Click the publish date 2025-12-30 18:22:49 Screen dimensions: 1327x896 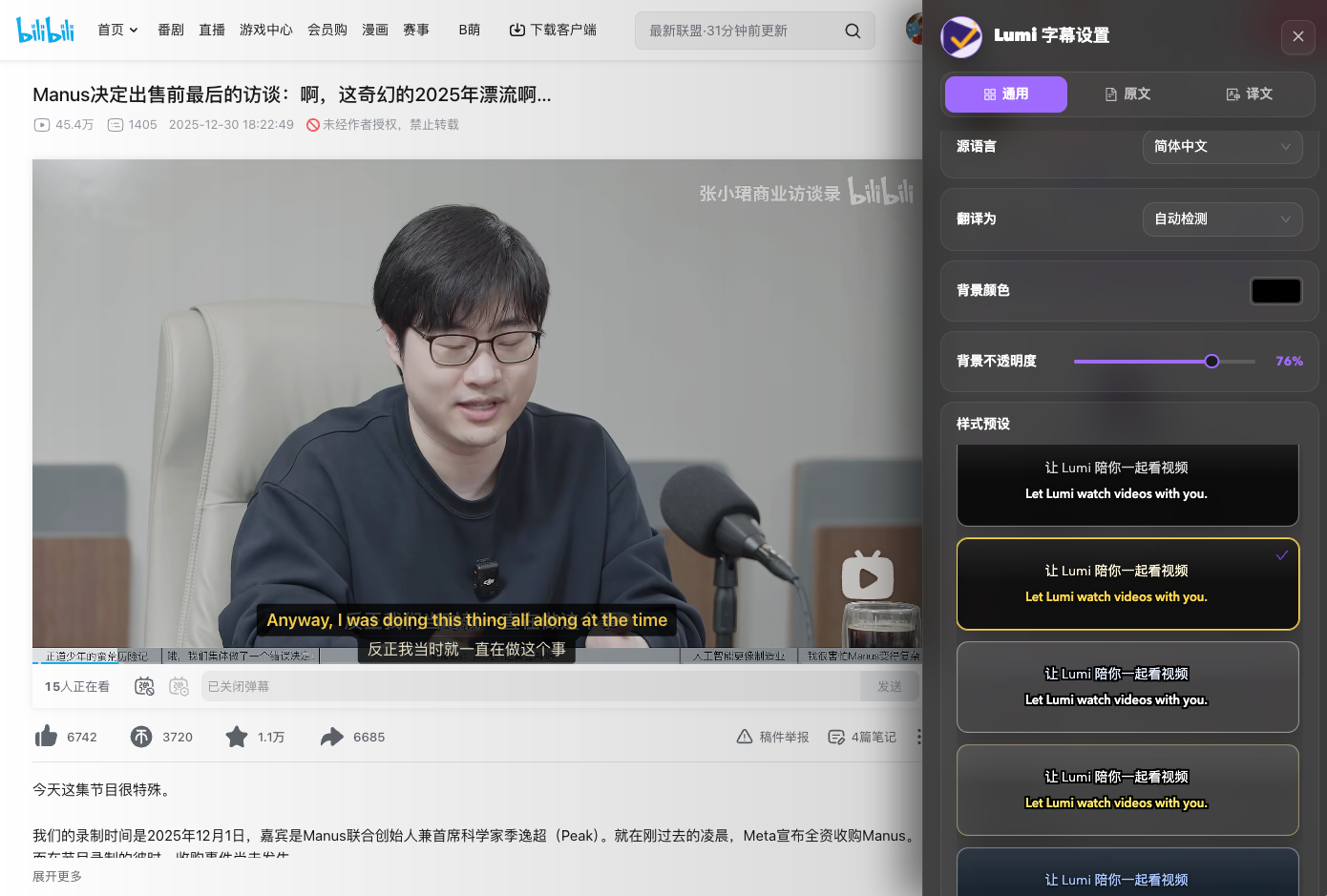231,125
